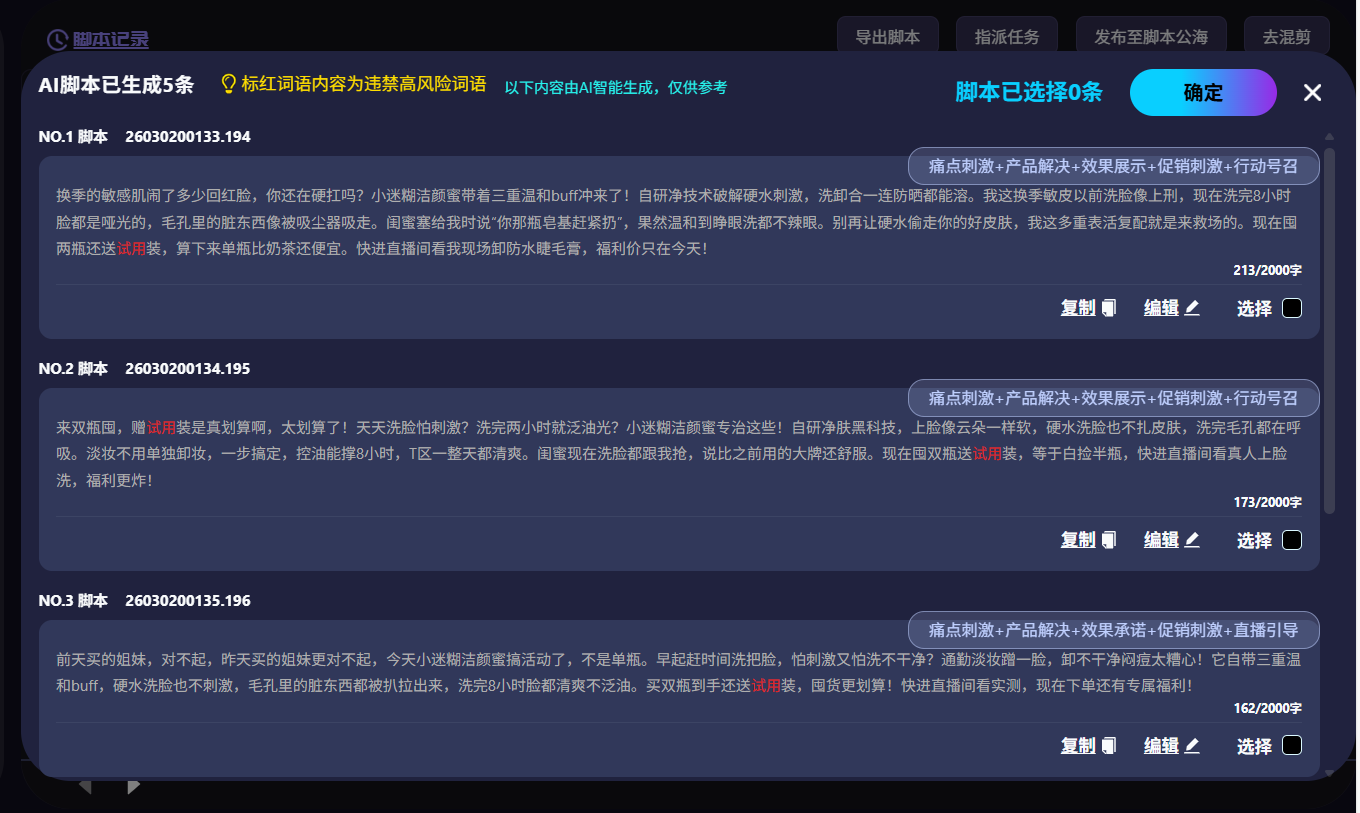The width and height of the screenshot is (1360, 813).
Task: Click the structure tag pill on NO.1 script
Action: [x=1113, y=165]
